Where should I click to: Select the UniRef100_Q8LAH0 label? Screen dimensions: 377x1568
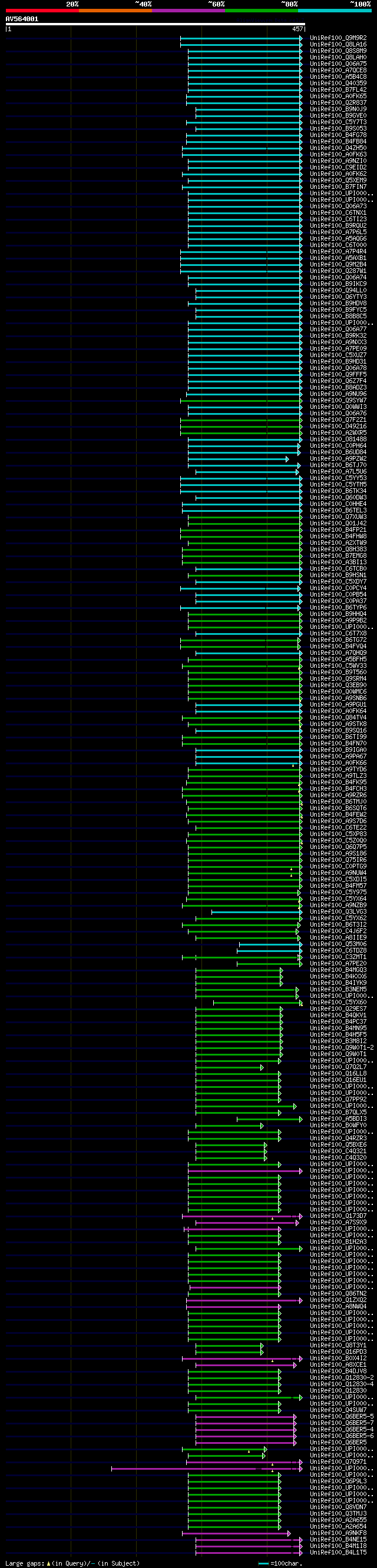338,57
